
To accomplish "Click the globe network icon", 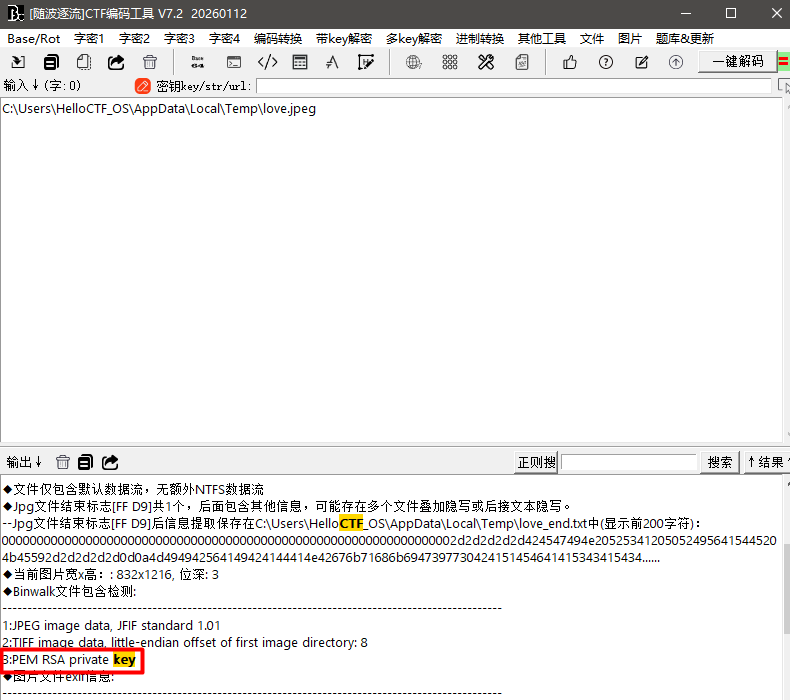I will coord(414,62).
